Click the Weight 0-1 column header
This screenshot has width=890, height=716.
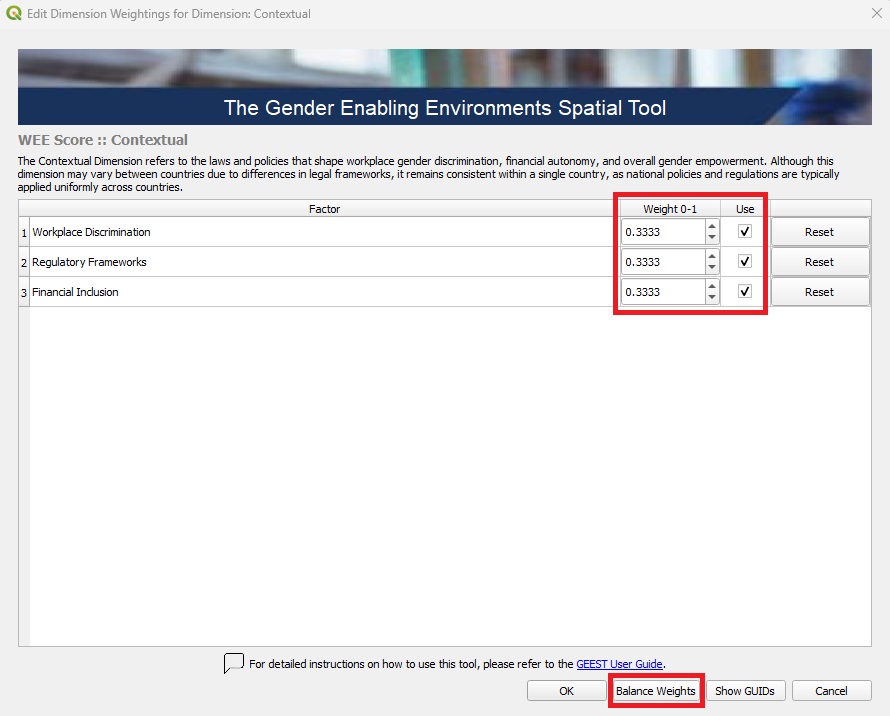[670, 209]
